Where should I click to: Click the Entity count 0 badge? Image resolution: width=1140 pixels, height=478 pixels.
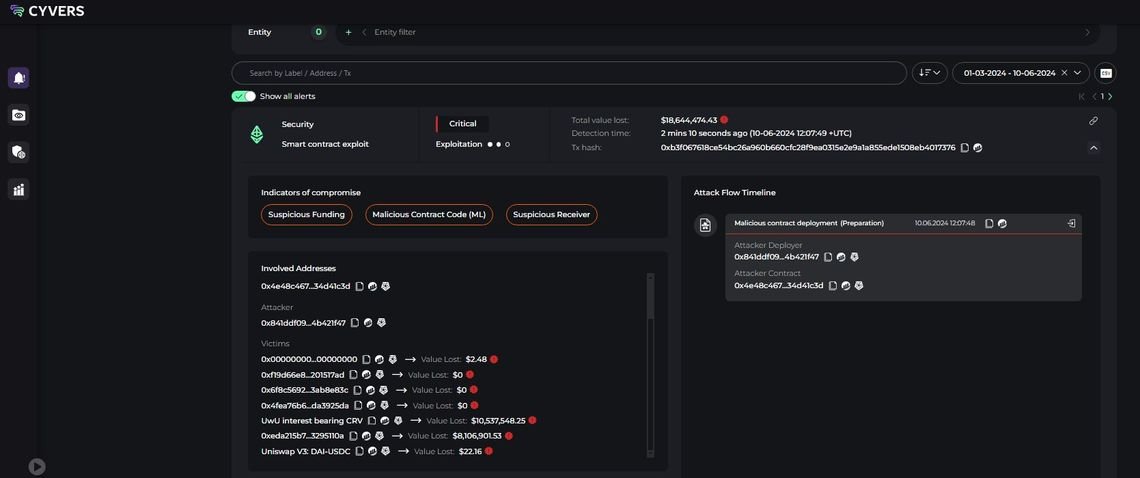coord(318,32)
